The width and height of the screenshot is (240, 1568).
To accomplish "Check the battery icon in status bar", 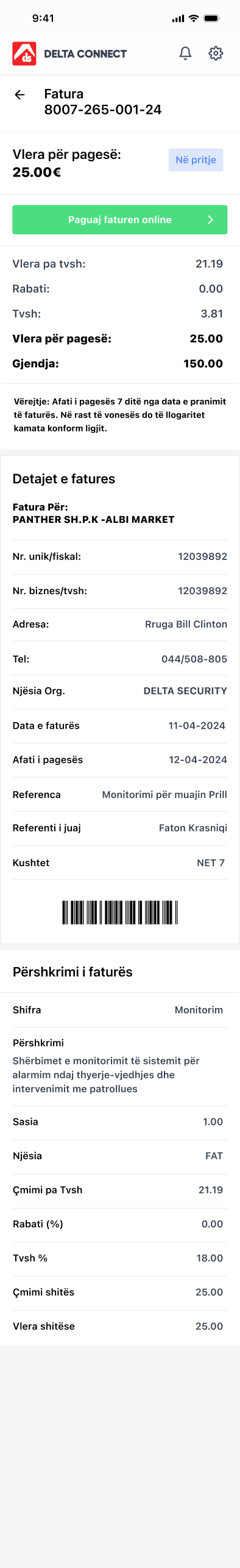I will (x=211, y=18).
